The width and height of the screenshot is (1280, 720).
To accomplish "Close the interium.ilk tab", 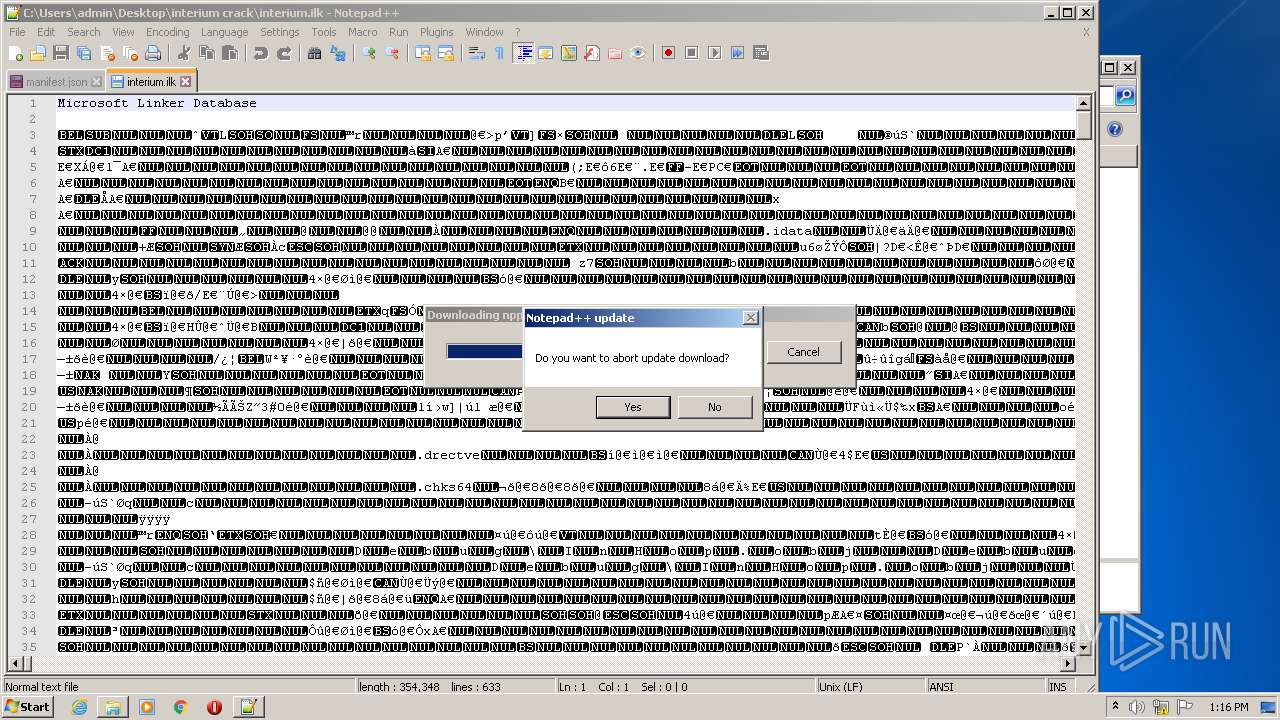I will tap(185, 81).
